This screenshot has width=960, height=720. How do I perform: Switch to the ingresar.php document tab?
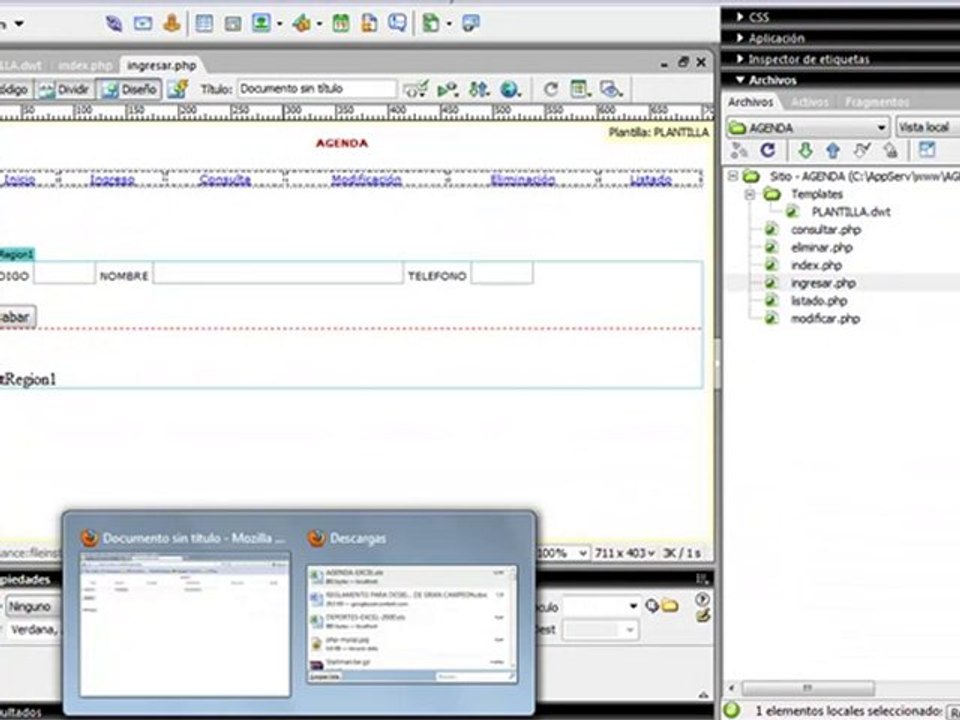[162, 66]
